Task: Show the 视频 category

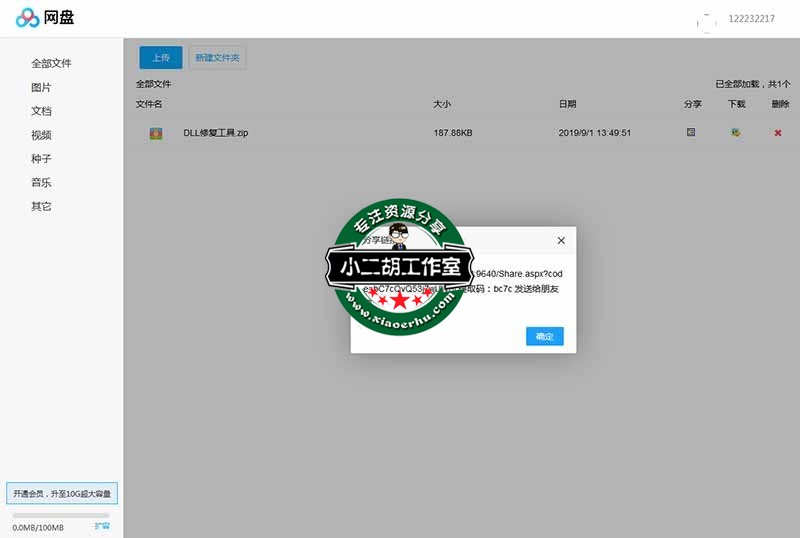Action: (41, 135)
